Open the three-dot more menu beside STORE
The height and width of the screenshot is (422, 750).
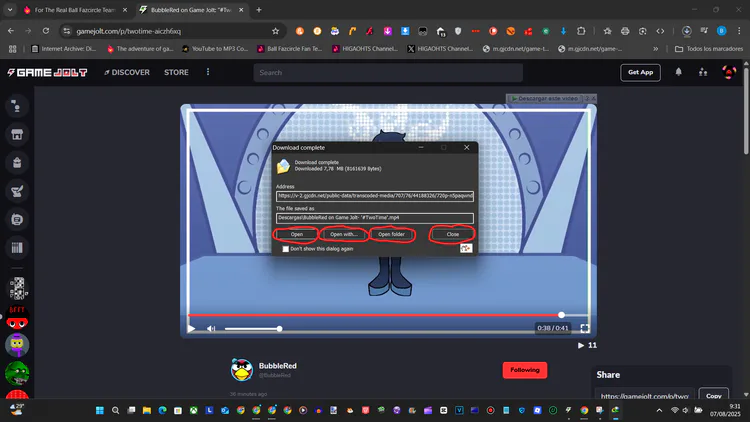pos(208,72)
